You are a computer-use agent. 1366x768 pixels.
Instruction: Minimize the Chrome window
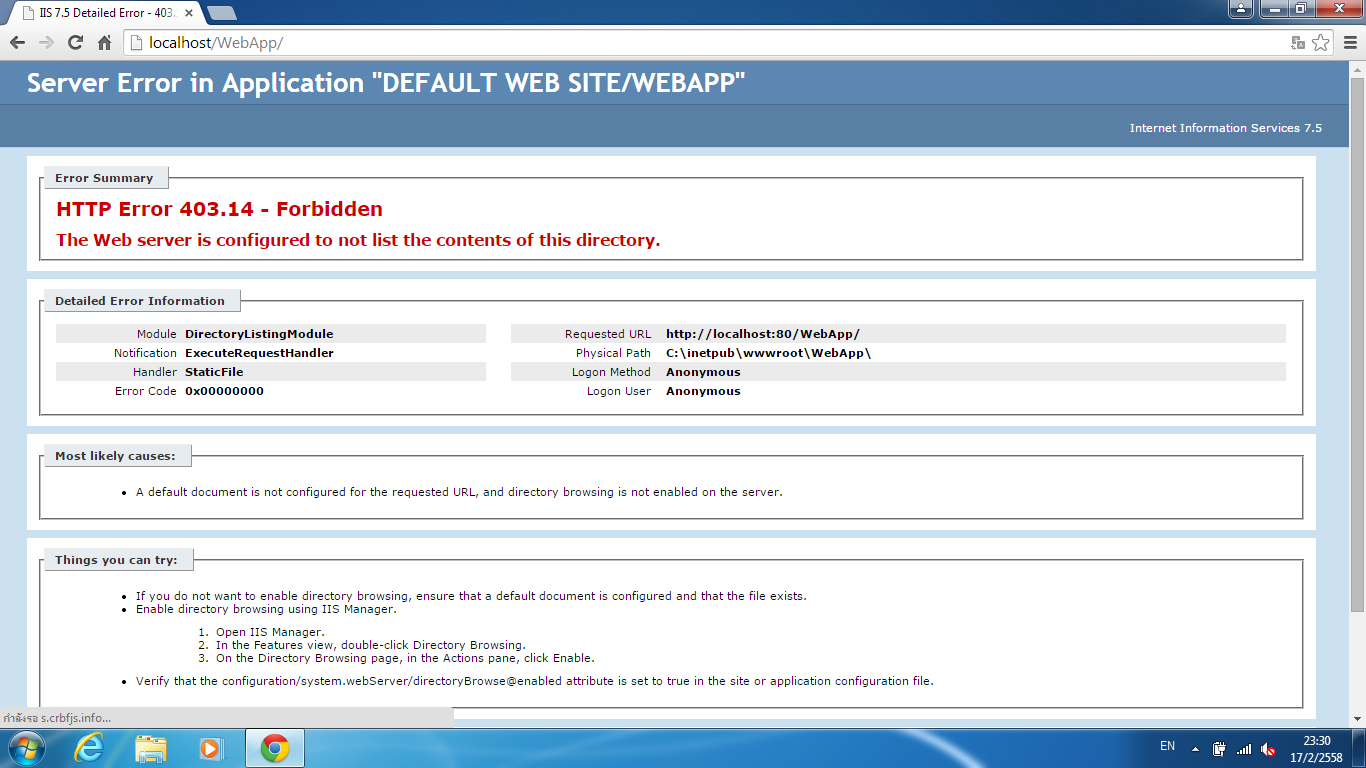point(1273,8)
